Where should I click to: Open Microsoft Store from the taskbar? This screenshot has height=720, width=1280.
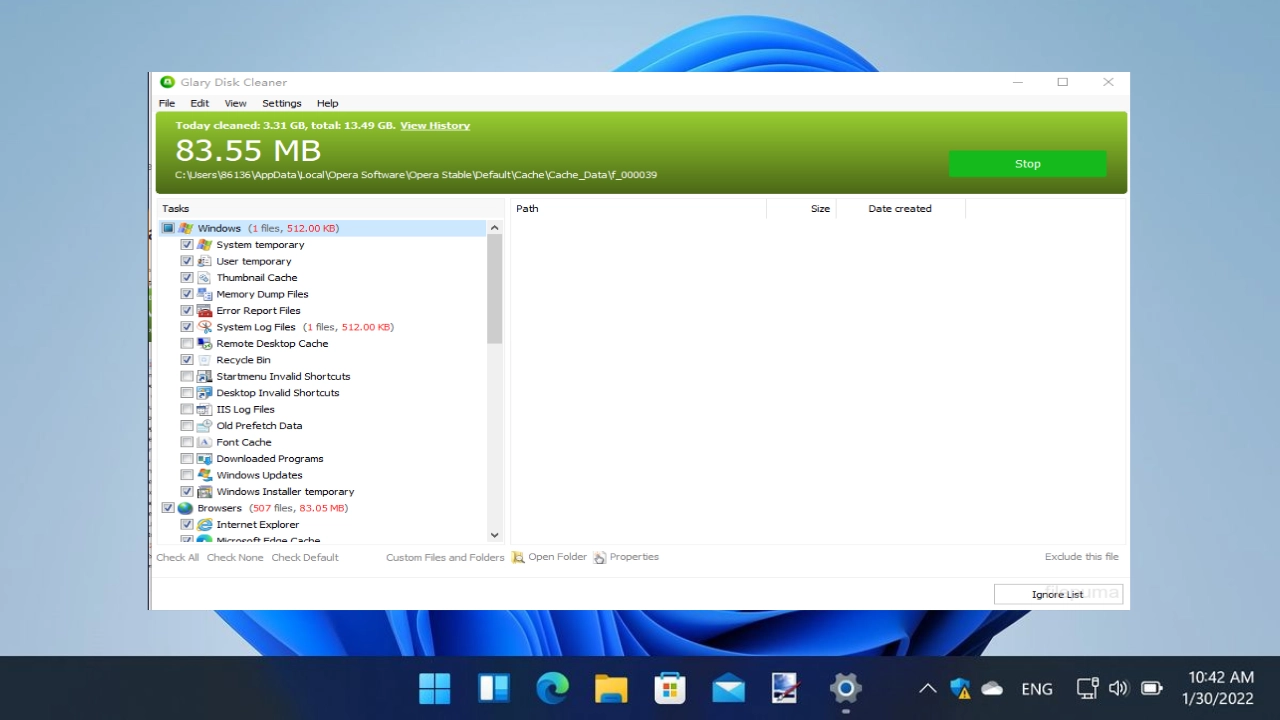point(670,688)
